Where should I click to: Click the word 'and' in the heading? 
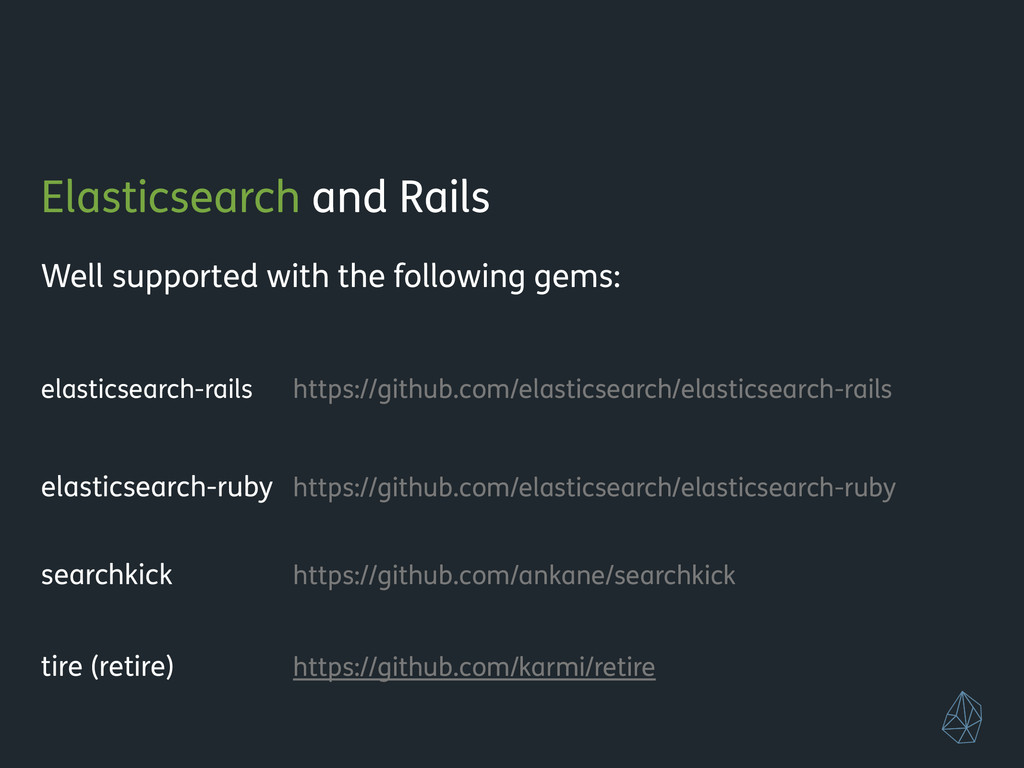point(349,197)
